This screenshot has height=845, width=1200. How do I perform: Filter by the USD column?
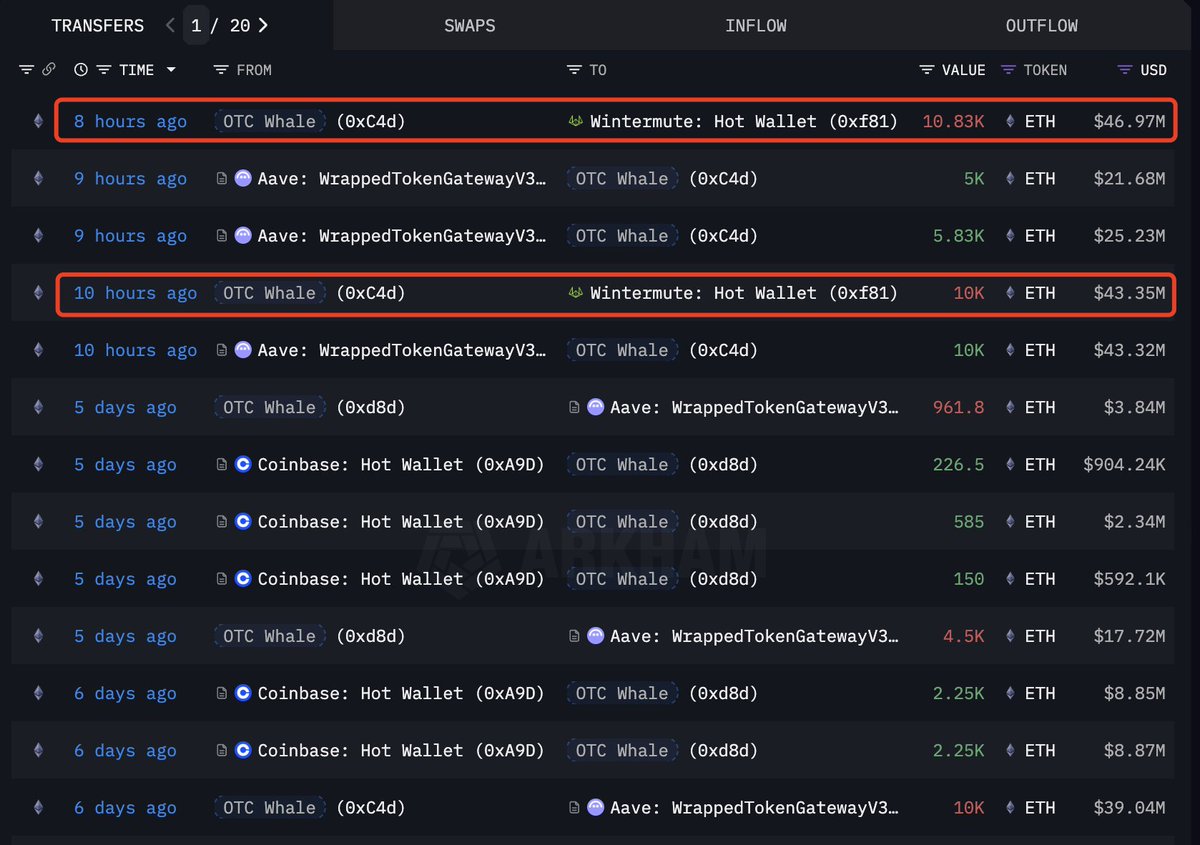click(1124, 70)
